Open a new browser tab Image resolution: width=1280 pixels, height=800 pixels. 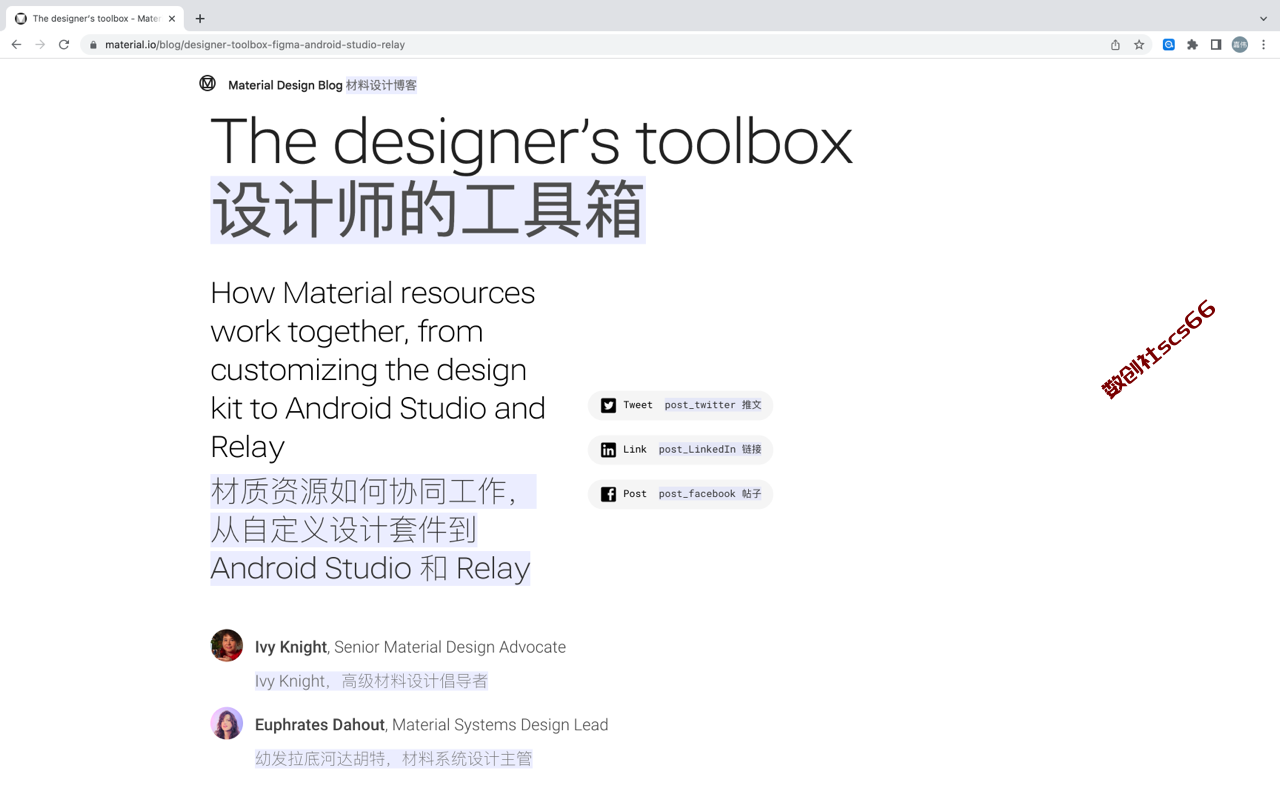tap(200, 18)
